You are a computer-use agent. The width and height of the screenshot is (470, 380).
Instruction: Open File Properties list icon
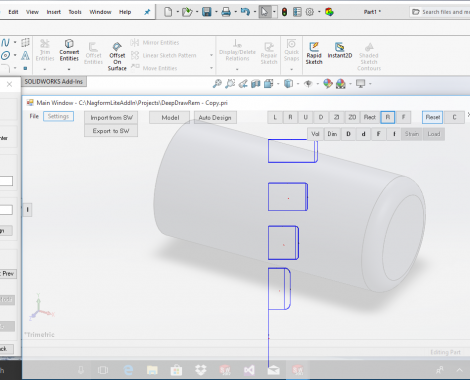click(x=297, y=12)
